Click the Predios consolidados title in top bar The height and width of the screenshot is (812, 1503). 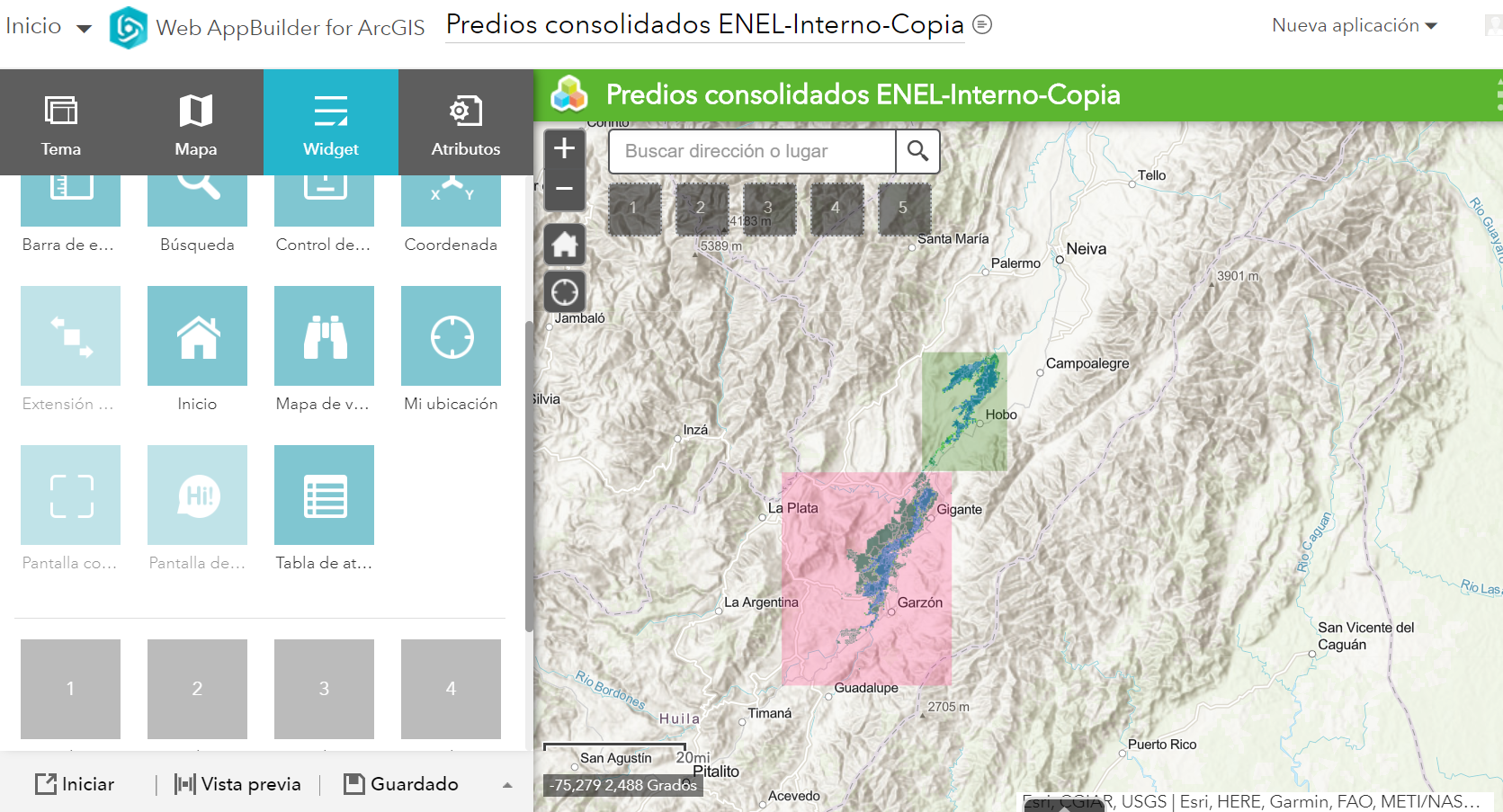point(705,25)
